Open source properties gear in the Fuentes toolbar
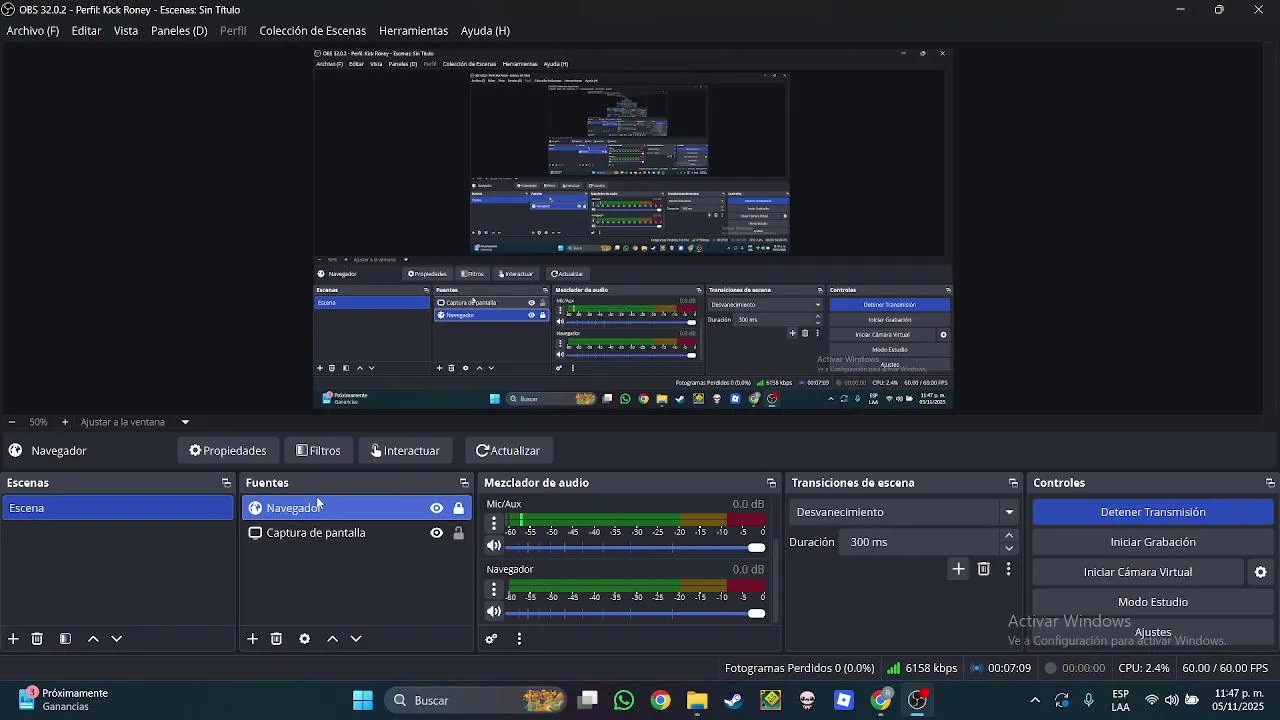 click(305, 639)
